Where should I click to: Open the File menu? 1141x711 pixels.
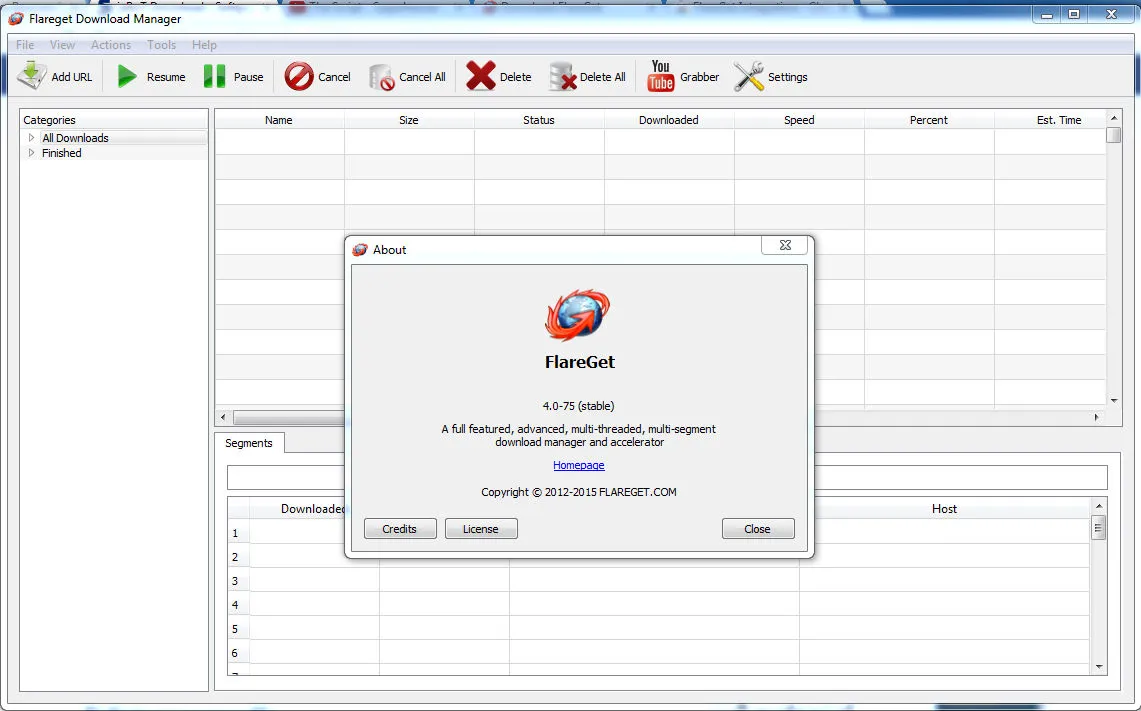point(25,45)
